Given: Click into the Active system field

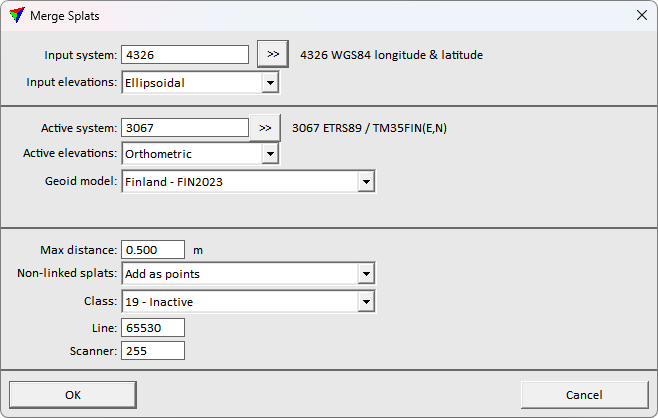Looking at the screenshot, I should pos(184,128).
